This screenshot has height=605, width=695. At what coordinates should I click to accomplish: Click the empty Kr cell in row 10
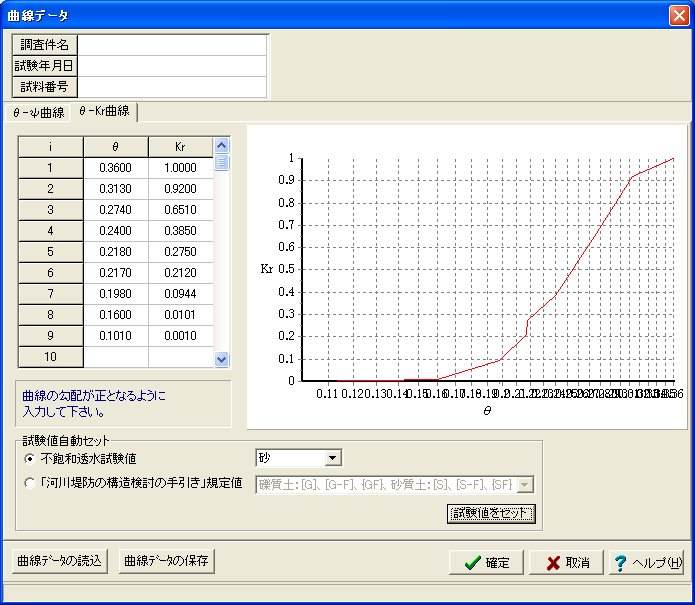click(x=180, y=357)
